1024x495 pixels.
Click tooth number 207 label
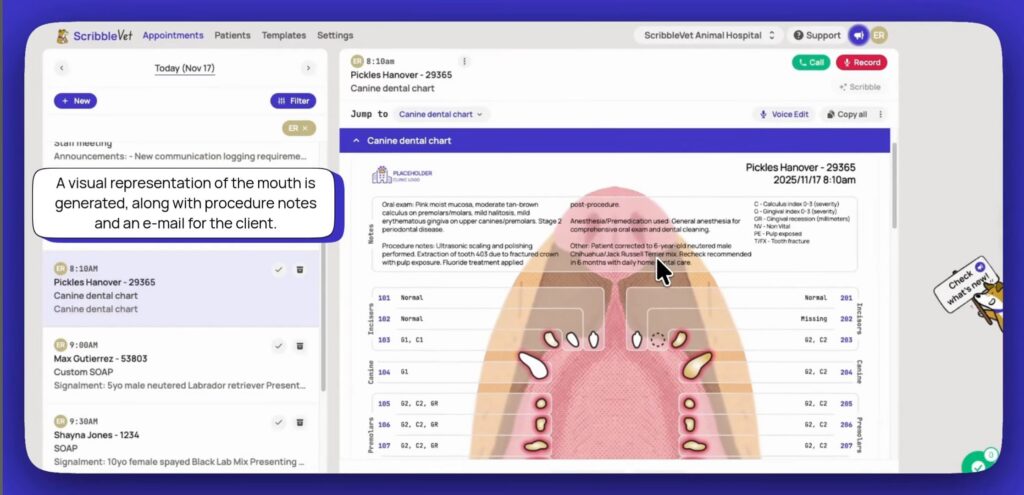point(846,445)
